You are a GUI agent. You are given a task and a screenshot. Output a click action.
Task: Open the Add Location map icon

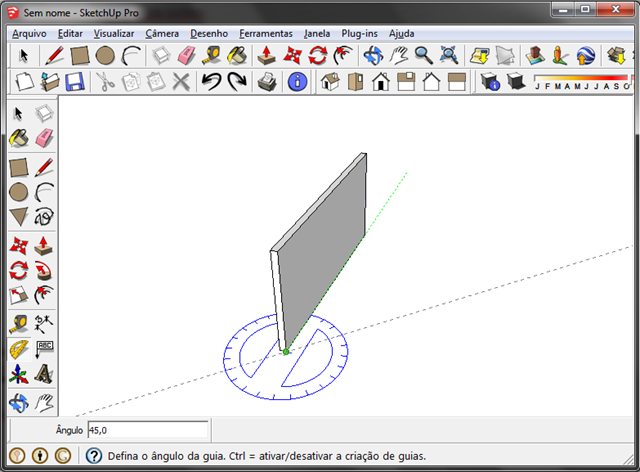coord(480,56)
